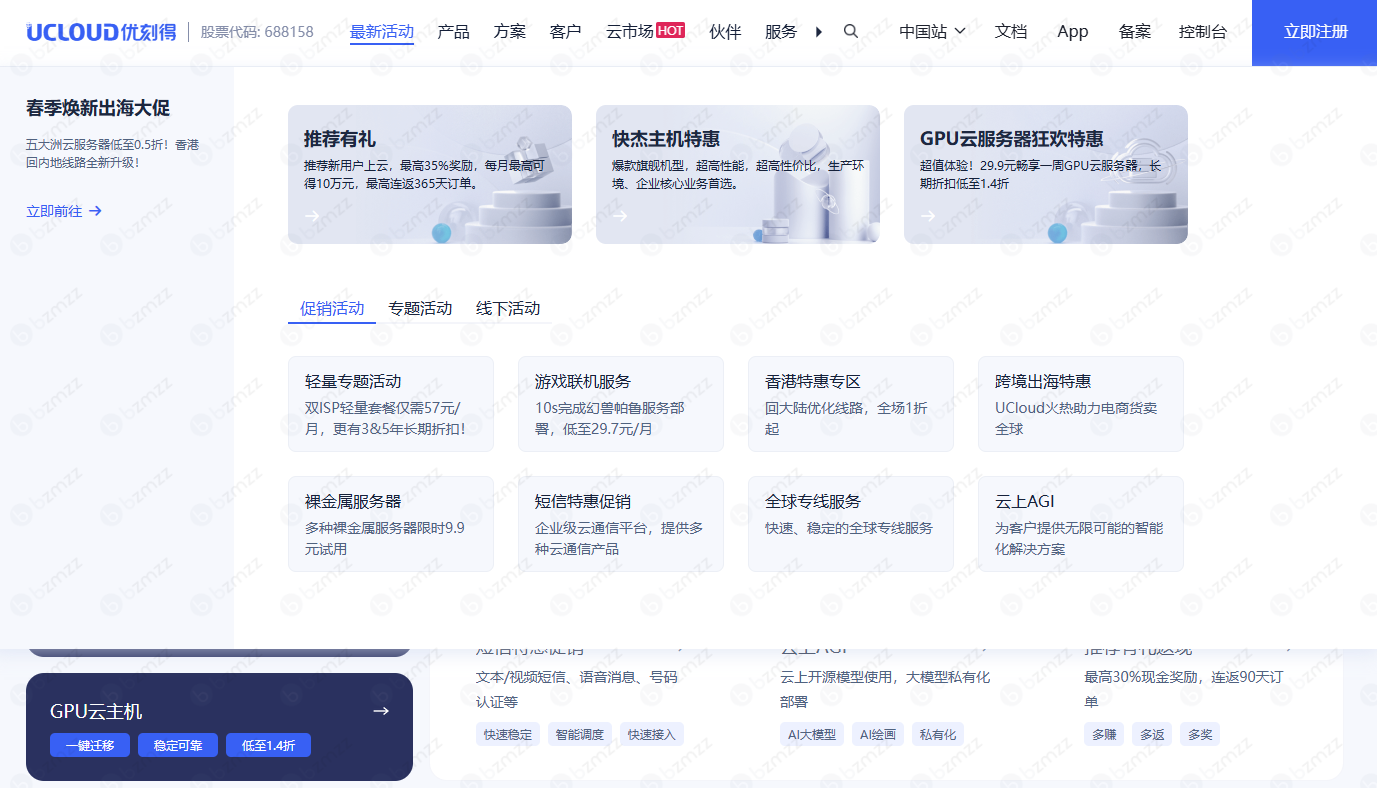Open the search magnifier icon
Screen dimensions: 1377x788
click(x=851, y=31)
